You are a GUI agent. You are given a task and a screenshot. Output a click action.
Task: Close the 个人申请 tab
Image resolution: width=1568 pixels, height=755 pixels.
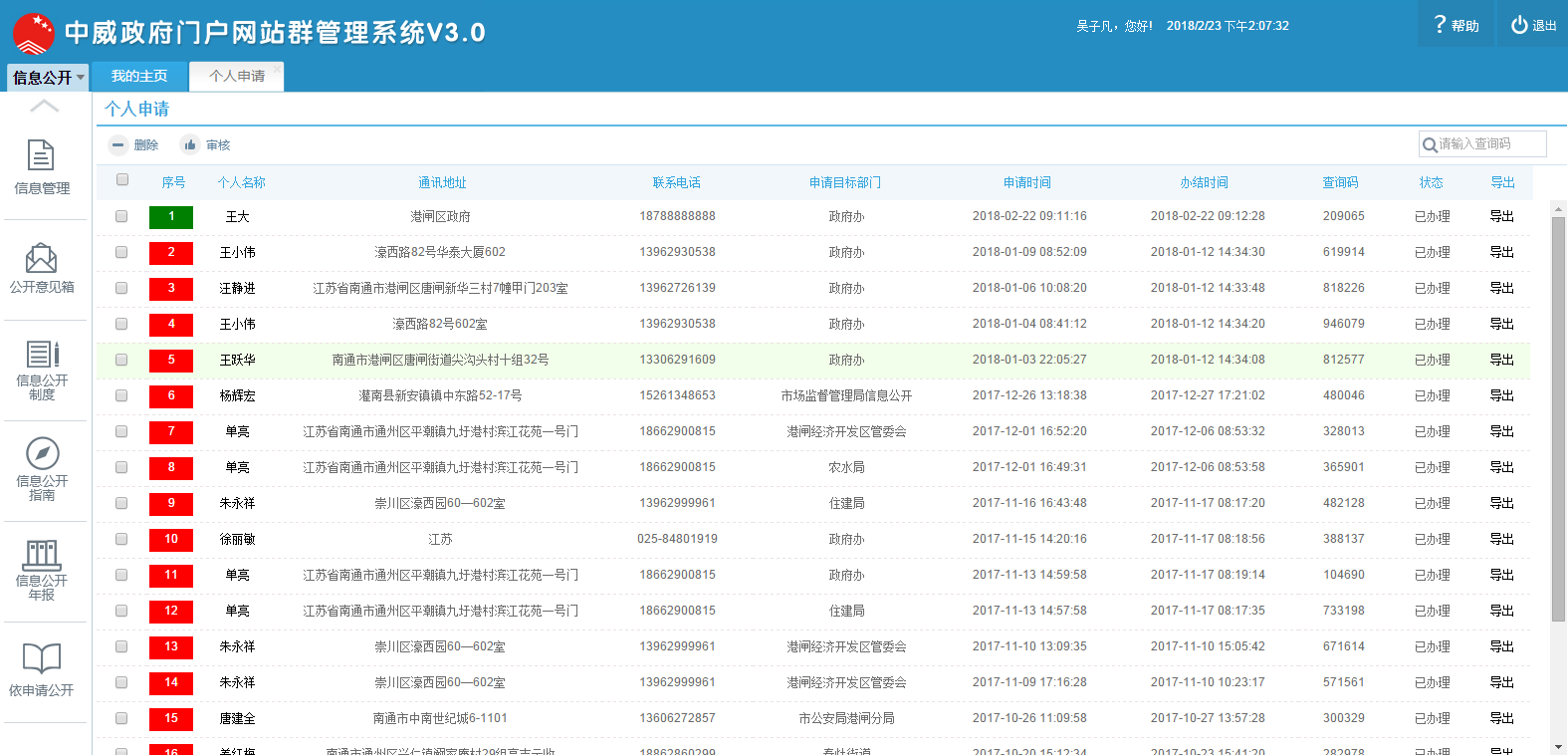[277, 69]
